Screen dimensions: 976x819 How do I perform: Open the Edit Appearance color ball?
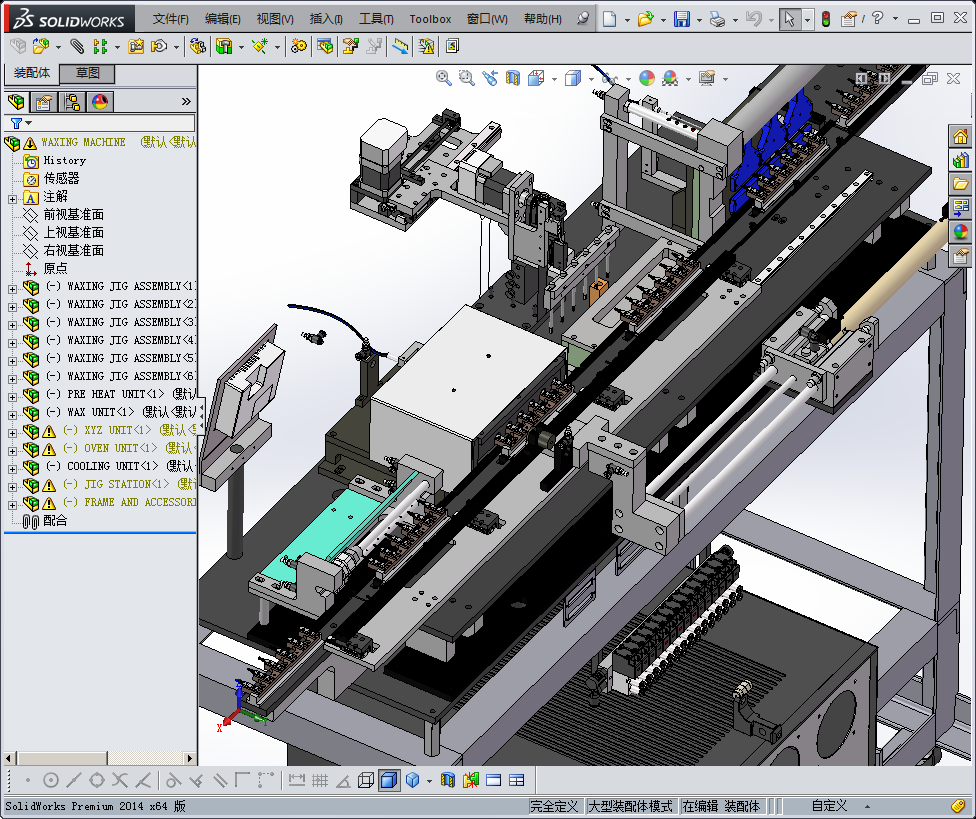[646, 78]
